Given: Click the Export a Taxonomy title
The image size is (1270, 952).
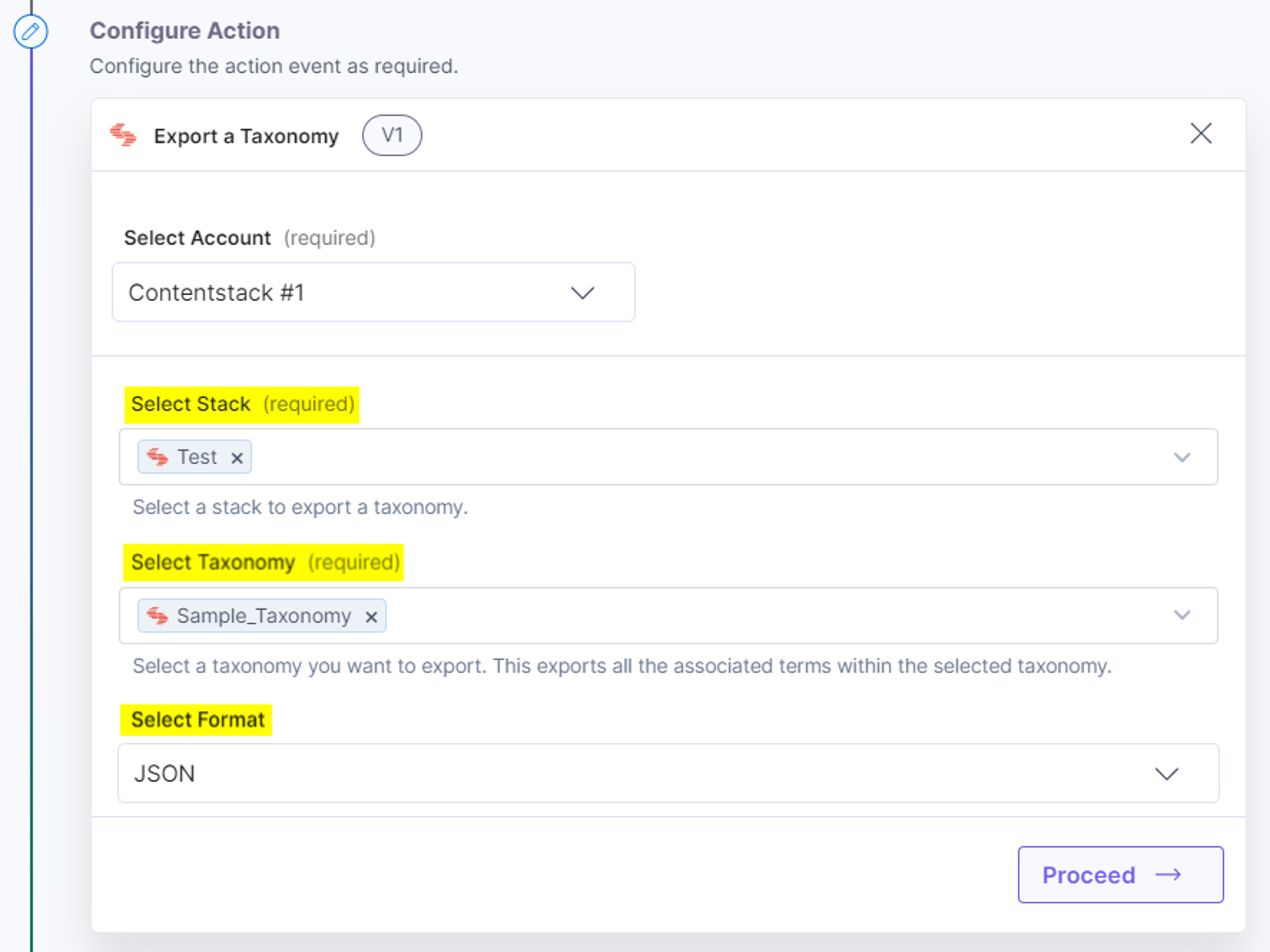Looking at the screenshot, I should point(246,136).
